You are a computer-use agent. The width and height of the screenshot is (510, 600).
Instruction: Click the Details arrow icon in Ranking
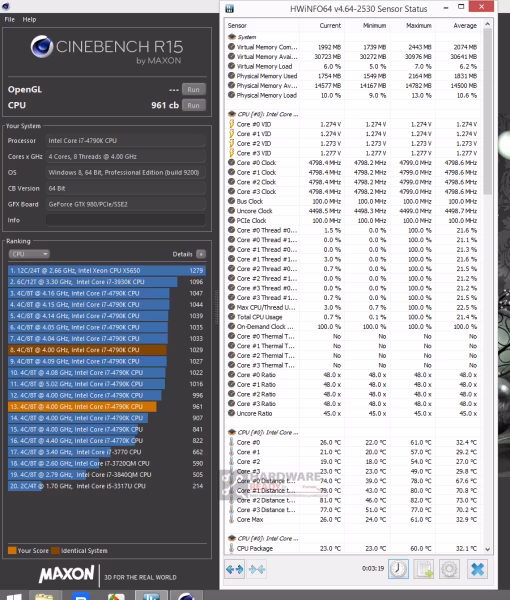point(201,254)
